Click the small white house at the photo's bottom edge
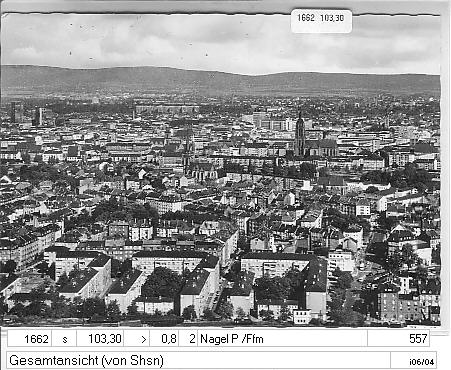This screenshot has width=451, height=370. [302, 317]
